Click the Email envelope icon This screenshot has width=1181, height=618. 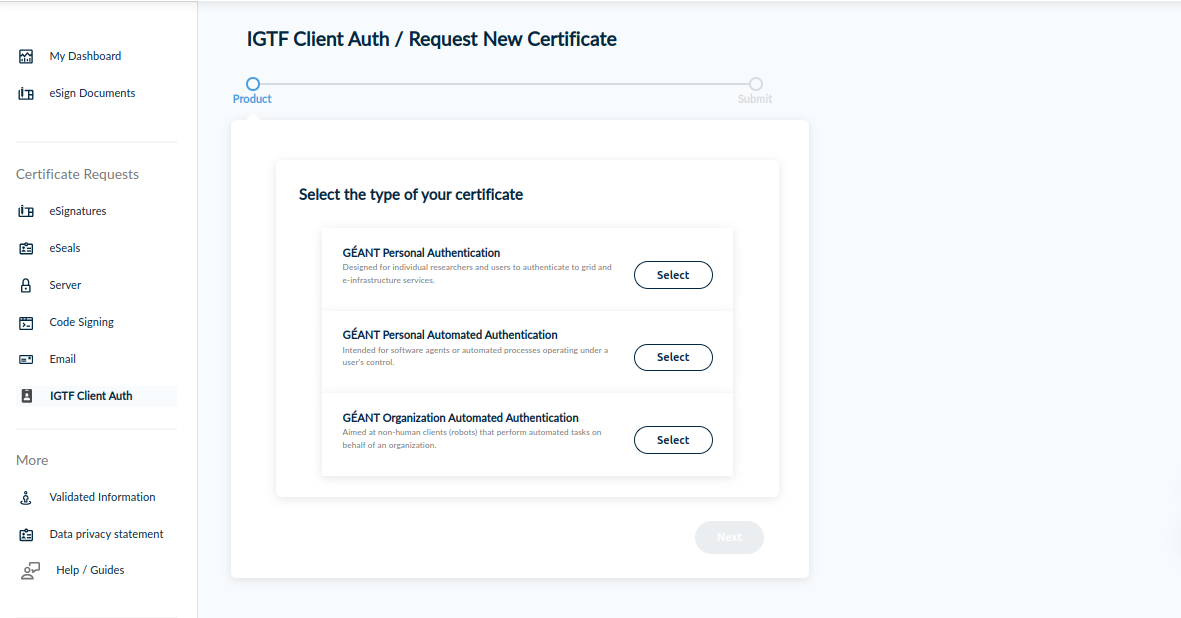(x=27, y=360)
